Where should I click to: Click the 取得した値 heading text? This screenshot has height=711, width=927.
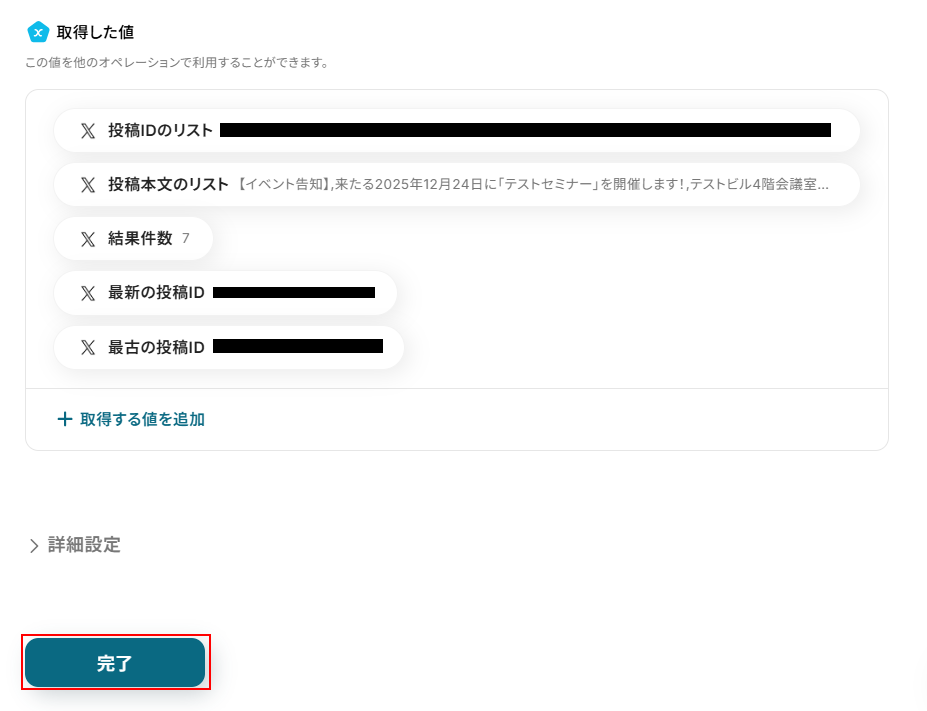point(95,33)
